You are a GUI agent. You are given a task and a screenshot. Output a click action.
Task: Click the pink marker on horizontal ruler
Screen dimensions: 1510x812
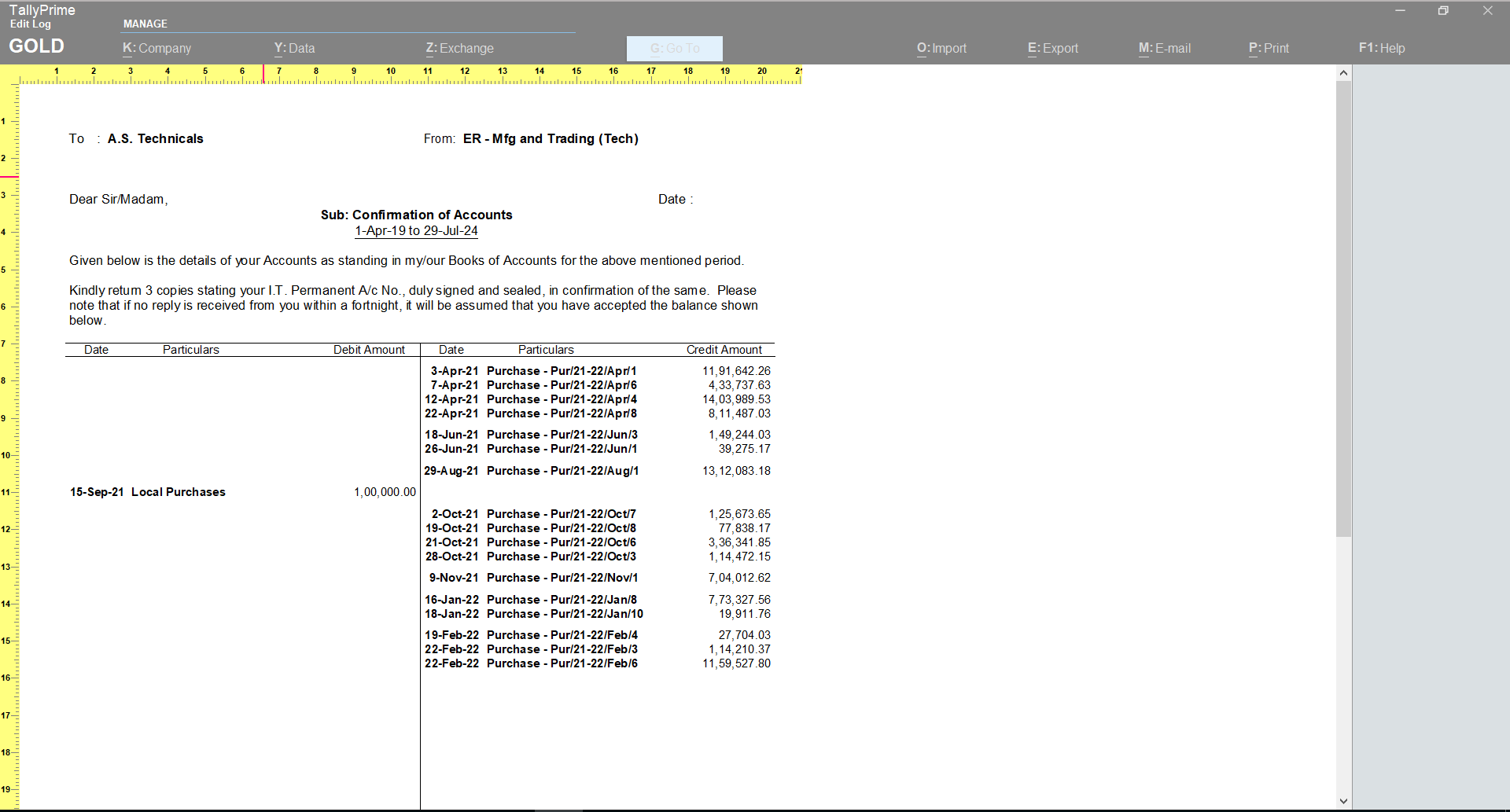[263, 74]
